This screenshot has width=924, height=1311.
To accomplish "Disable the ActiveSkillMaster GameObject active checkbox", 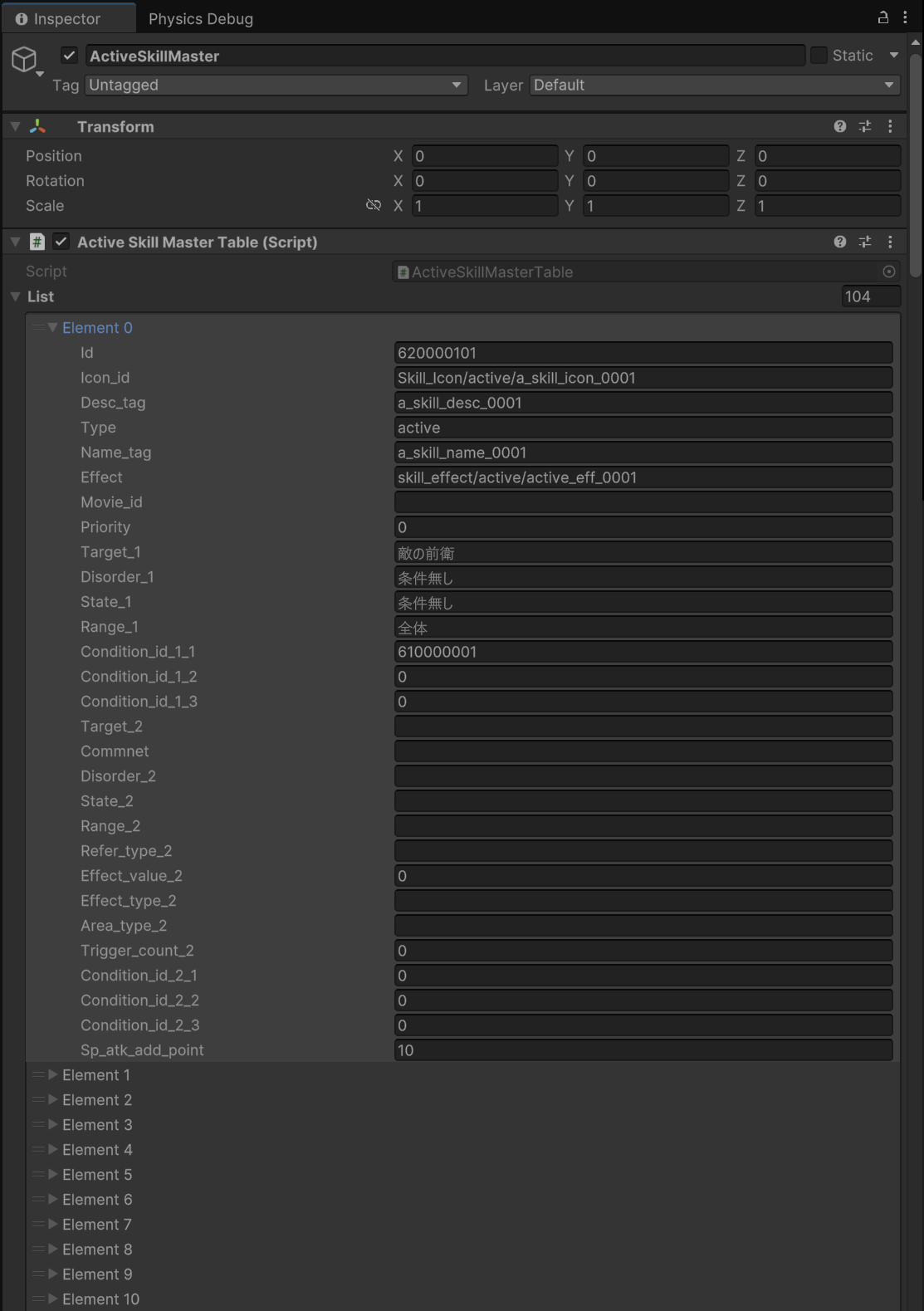I will [70, 56].
